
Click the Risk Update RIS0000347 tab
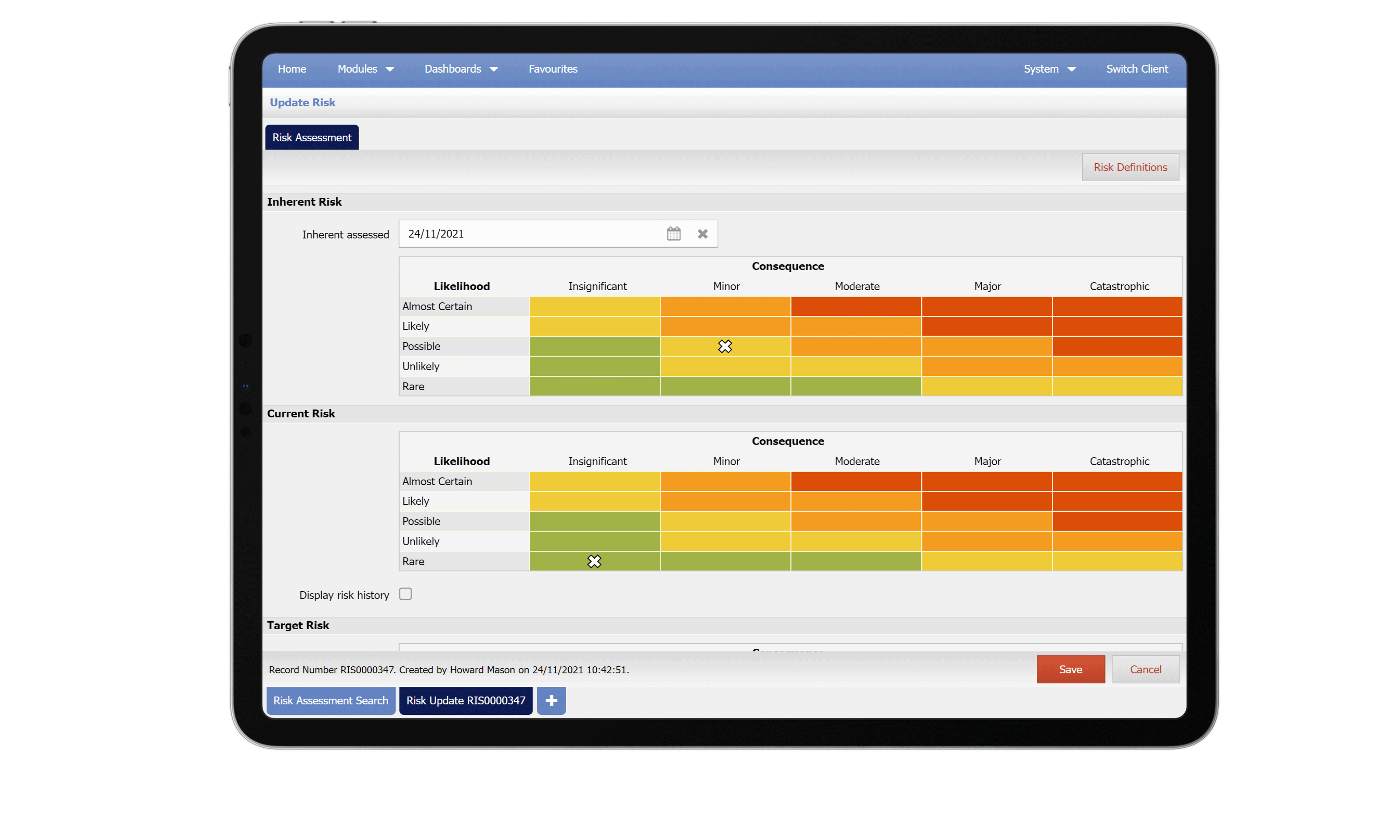[x=466, y=700]
